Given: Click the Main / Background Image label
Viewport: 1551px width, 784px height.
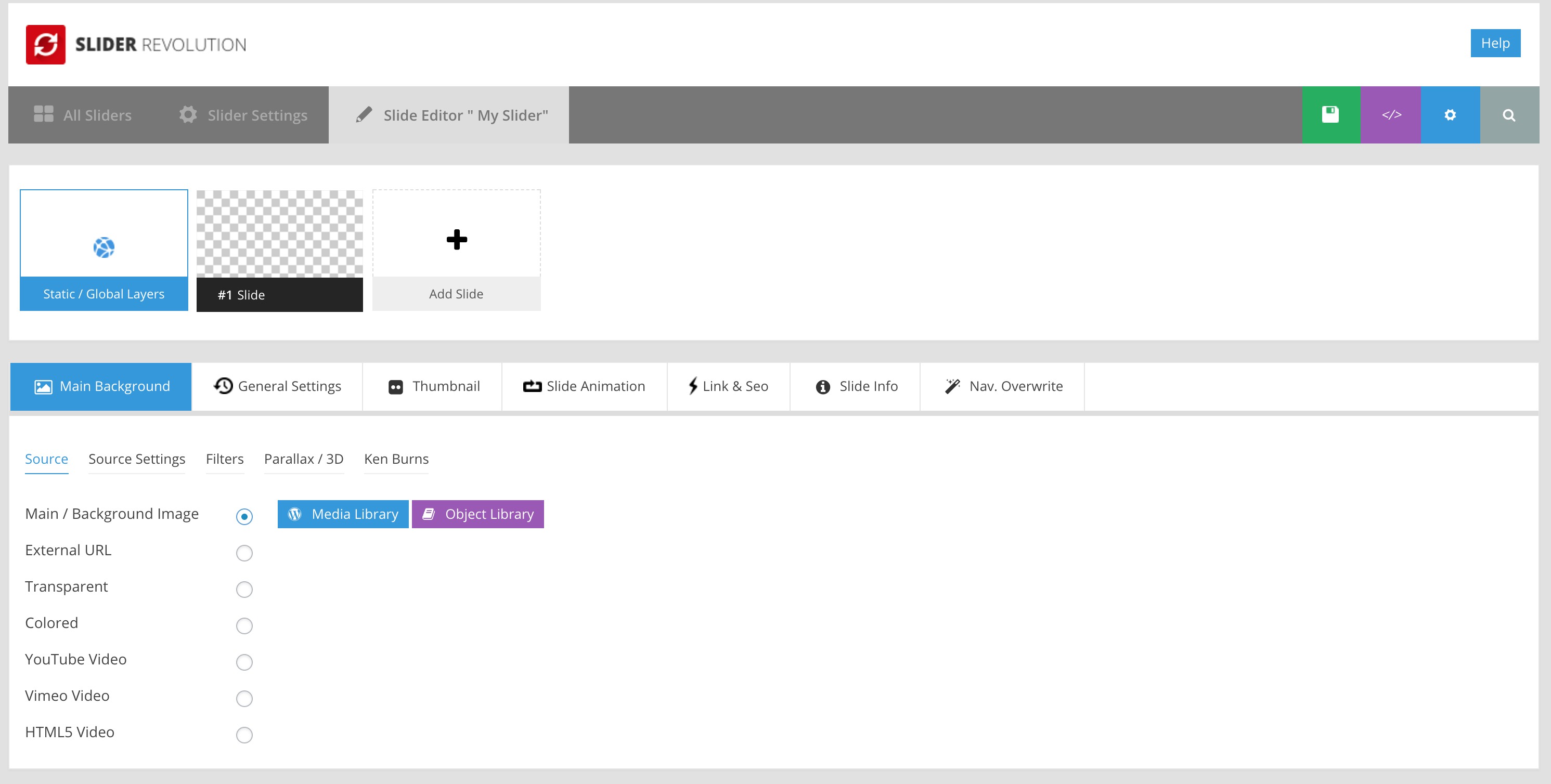Looking at the screenshot, I should [112, 514].
